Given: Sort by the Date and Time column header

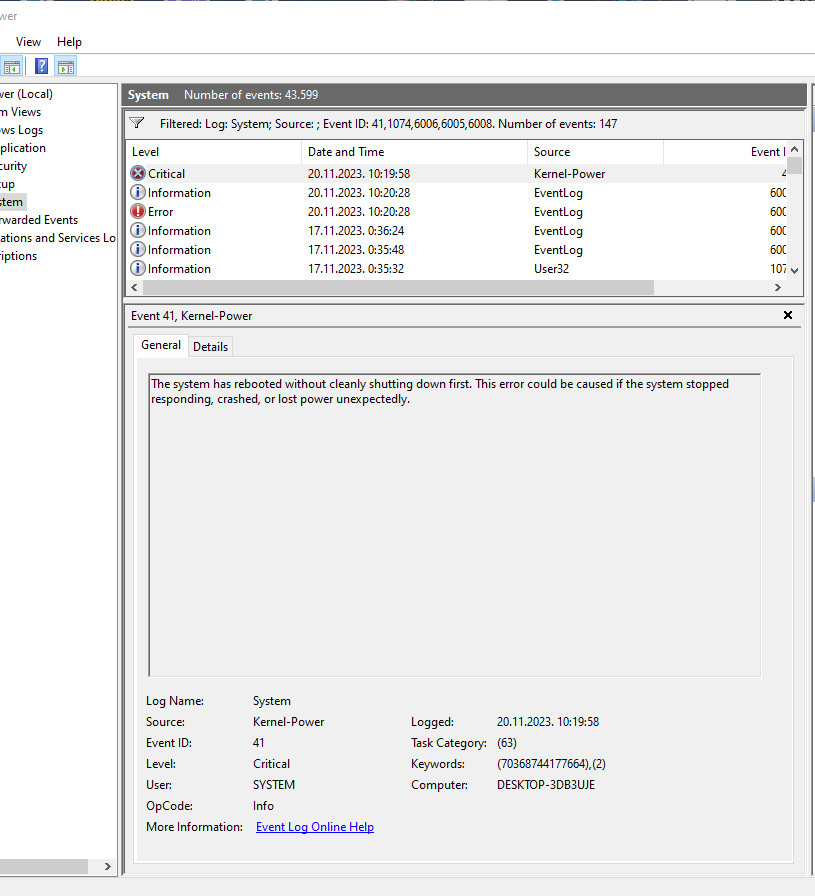Looking at the screenshot, I should (414, 152).
